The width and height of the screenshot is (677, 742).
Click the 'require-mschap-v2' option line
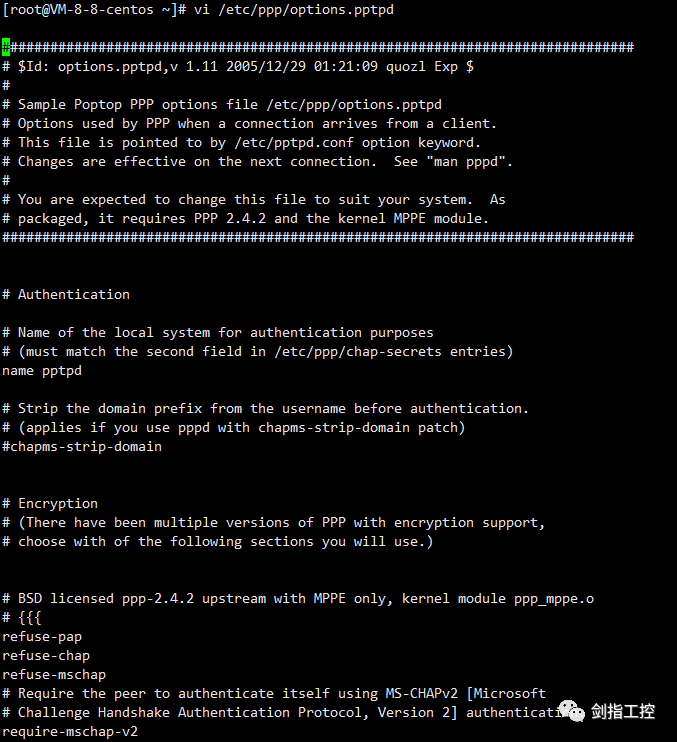point(70,732)
